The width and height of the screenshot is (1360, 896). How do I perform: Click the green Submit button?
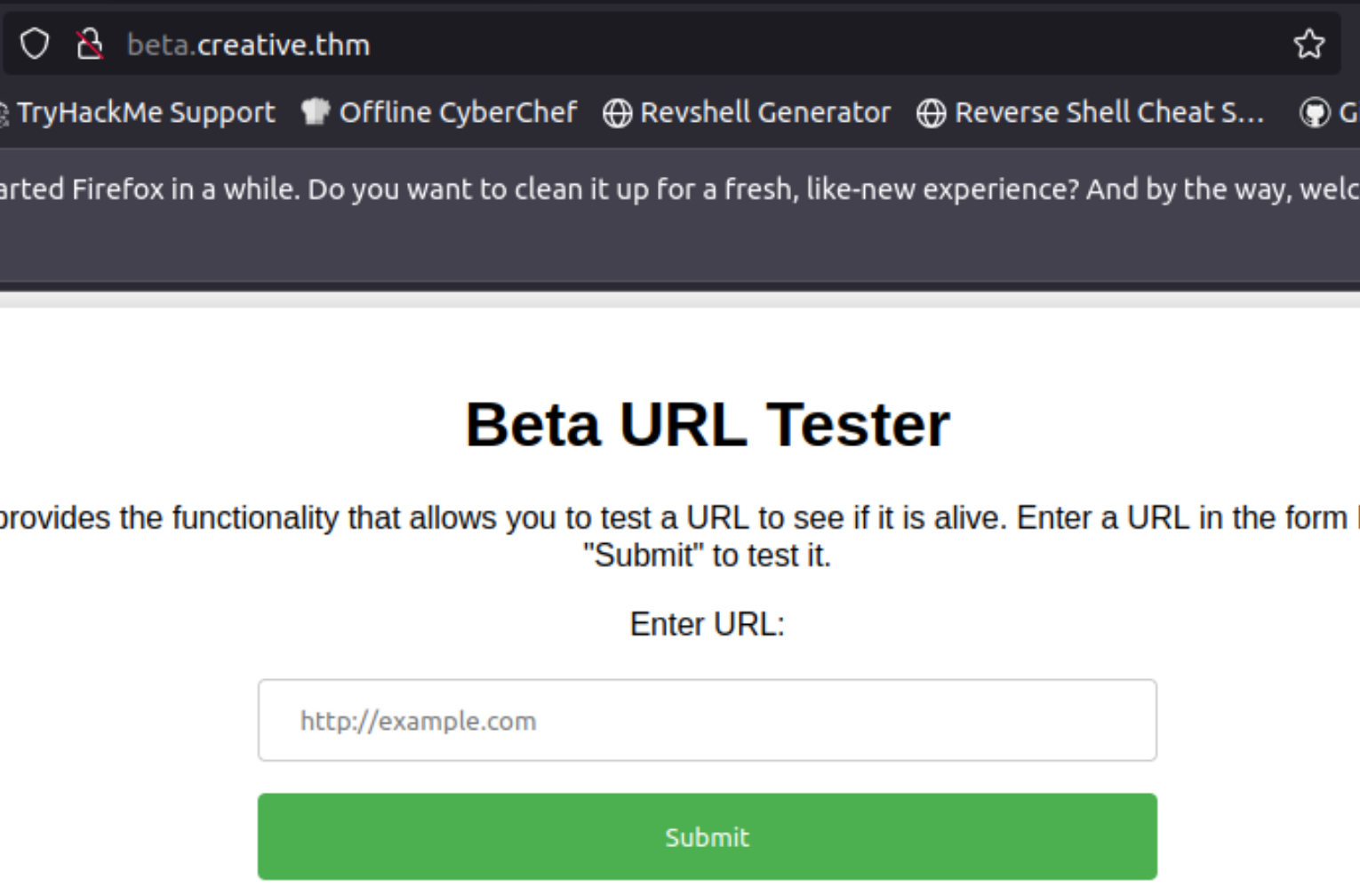[x=708, y=836]
